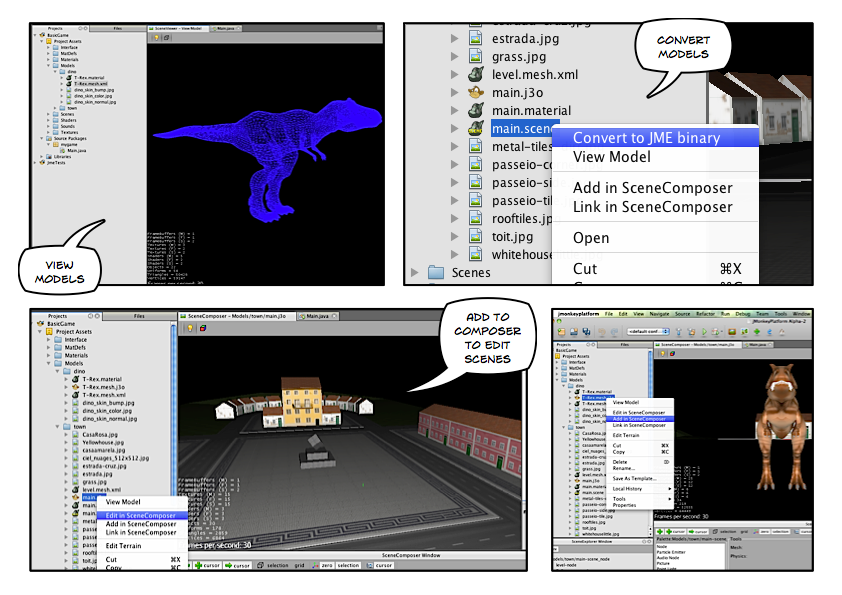The image size is (842, 595).
Task: Click the Run project icon in jmonkeyplatform toolbar
Action: 704,330
